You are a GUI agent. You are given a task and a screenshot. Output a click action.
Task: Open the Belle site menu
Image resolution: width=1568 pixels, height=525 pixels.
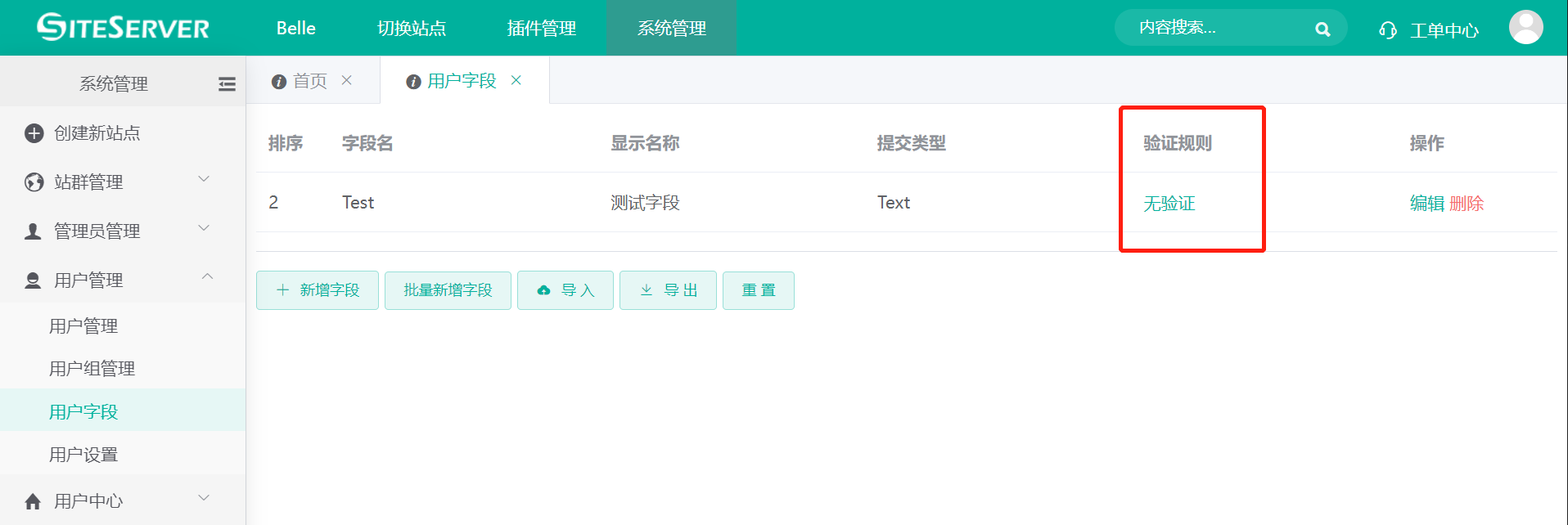(296, 28)
